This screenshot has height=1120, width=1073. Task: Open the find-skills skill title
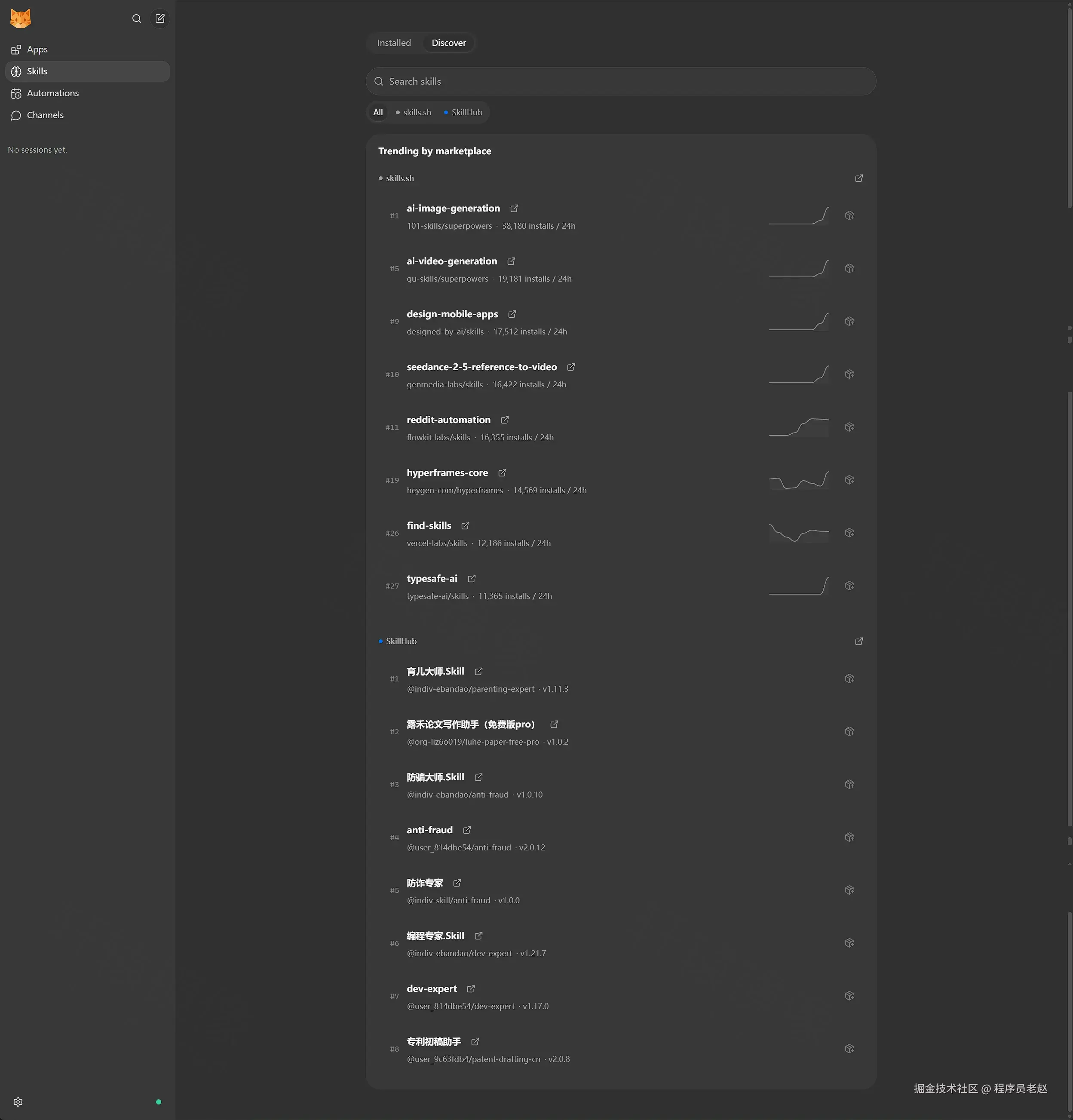(429, 526)
